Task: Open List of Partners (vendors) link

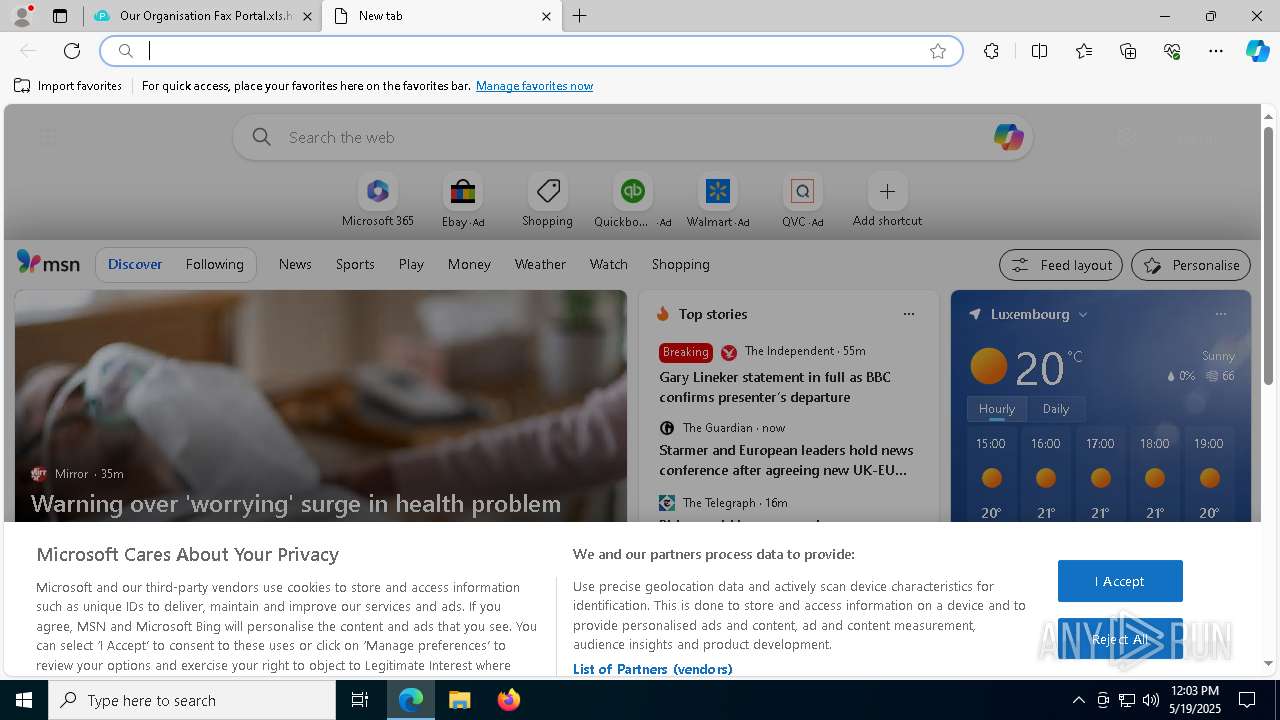Action: pyautogui.click(x=652, y=669)
